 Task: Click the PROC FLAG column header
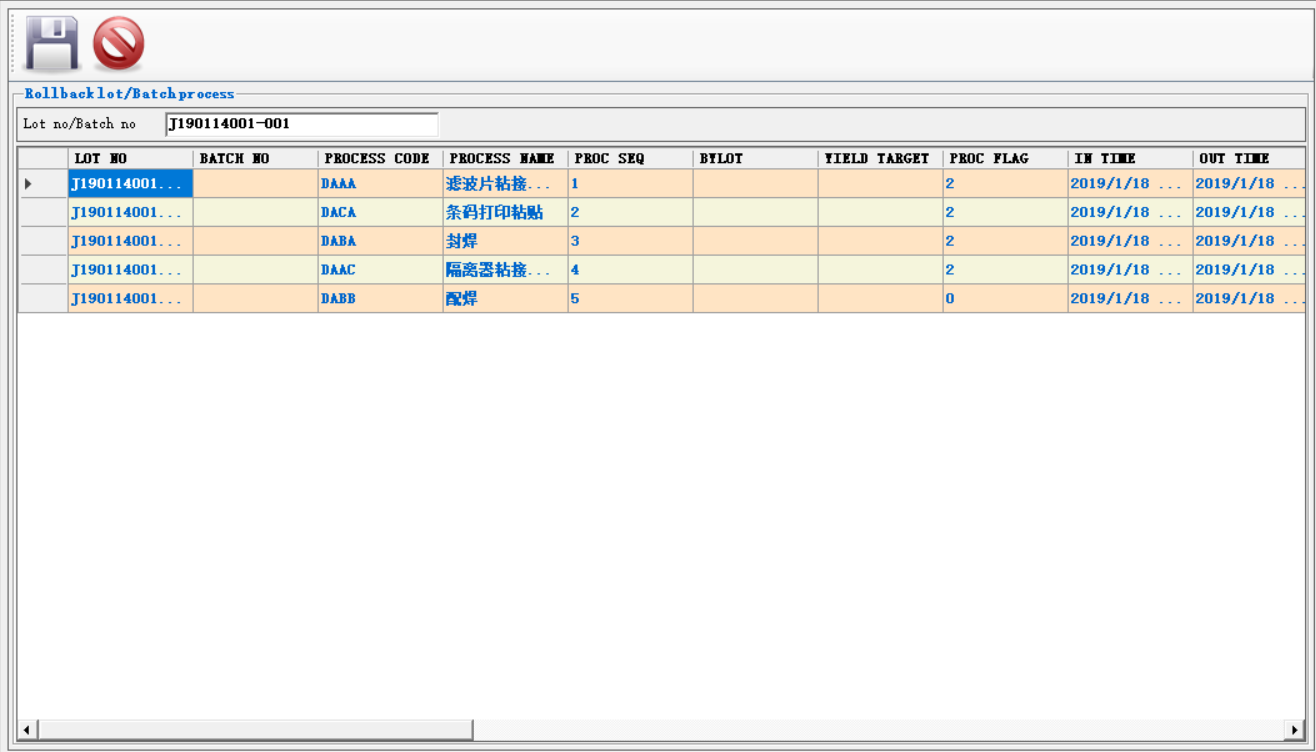coord(1005,158)
